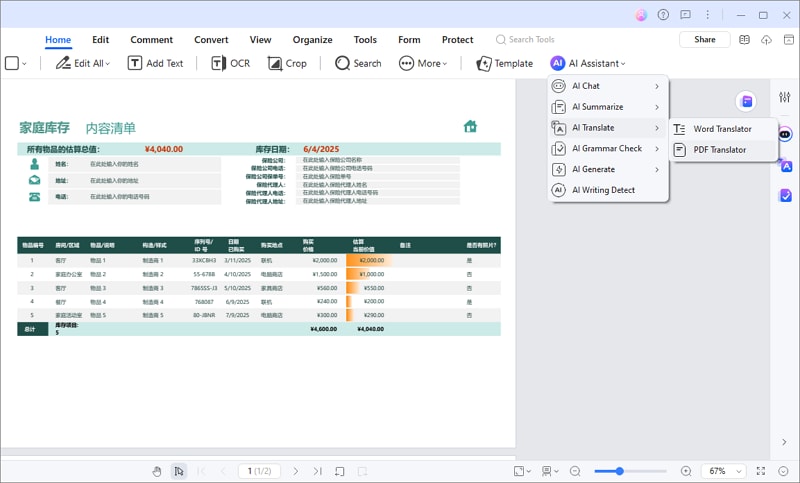Select the Add Text tool
Image resolution: width=800 pixels, height=483 pixels.
pyautogui.click(x=155, y=63)
